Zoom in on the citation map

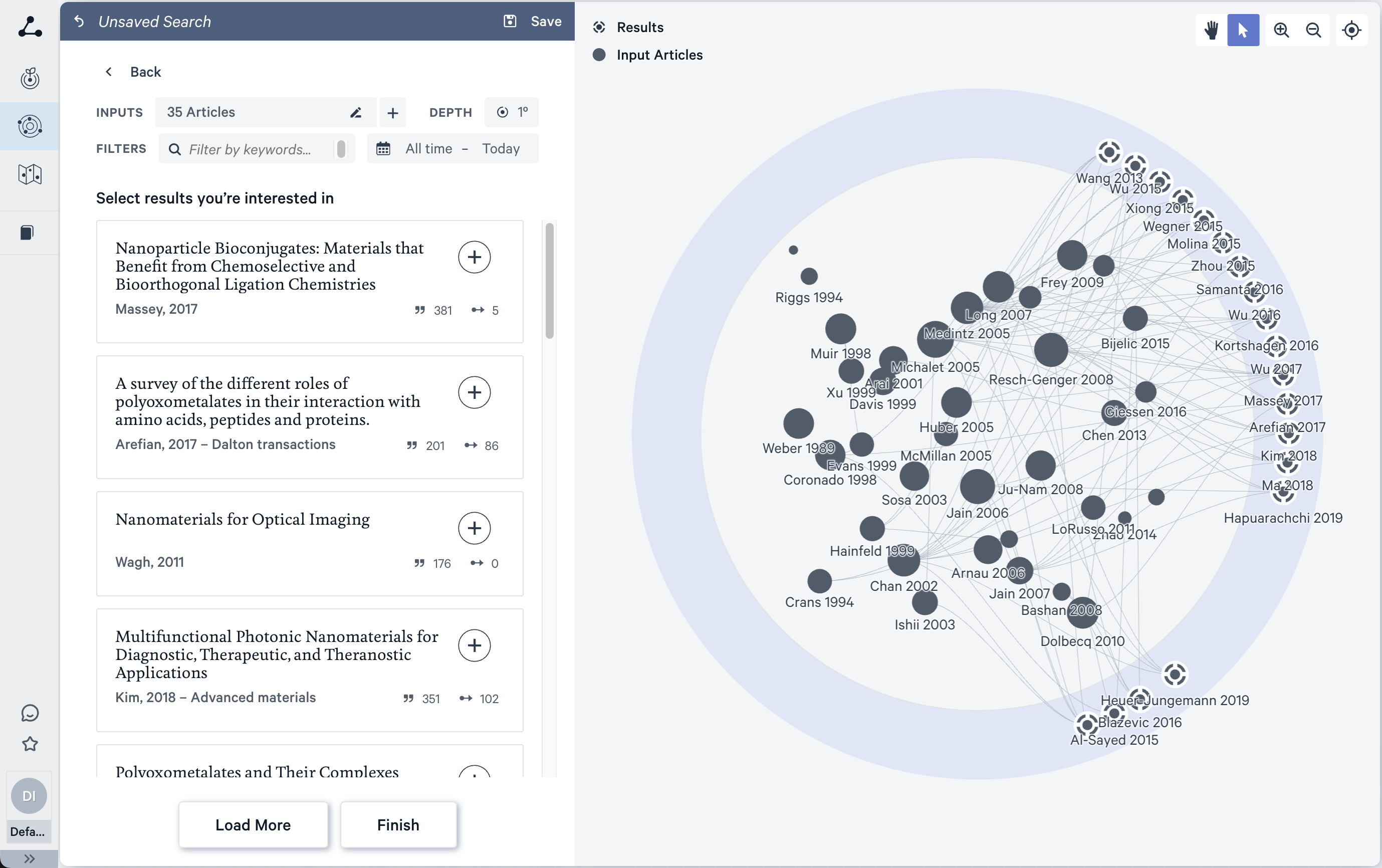[1282, 30]
